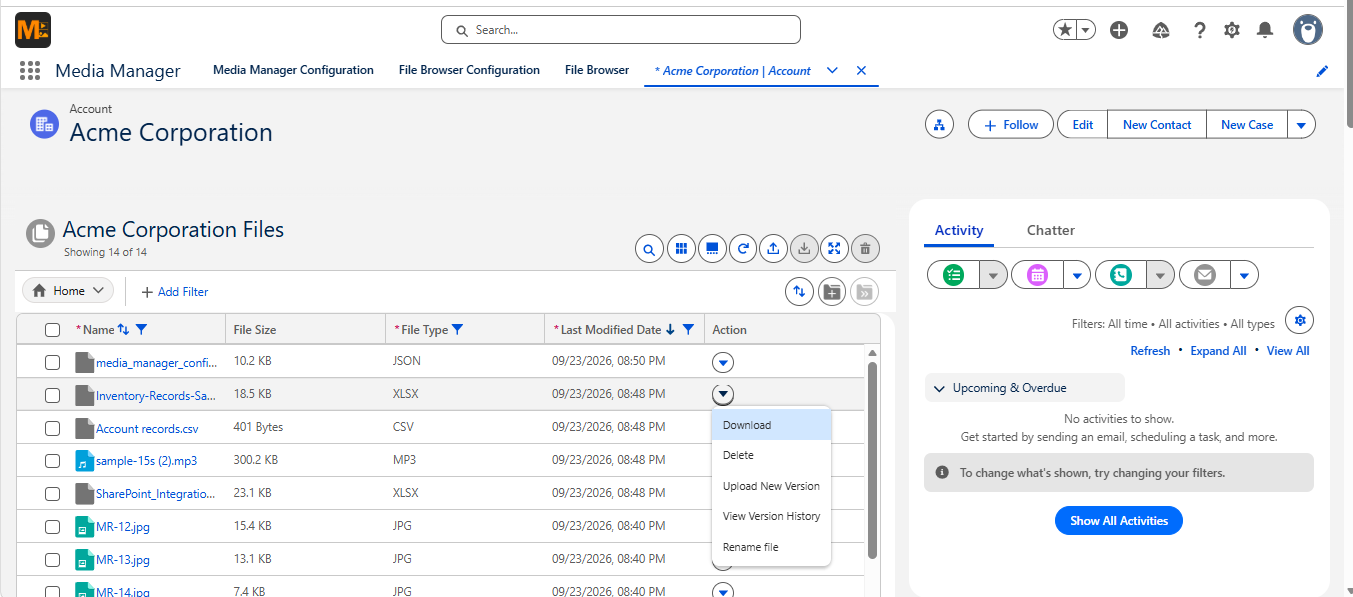Click the Show All Activities button
The width and height of the screenshot is (1353, 597).
tap(1119, 521)
